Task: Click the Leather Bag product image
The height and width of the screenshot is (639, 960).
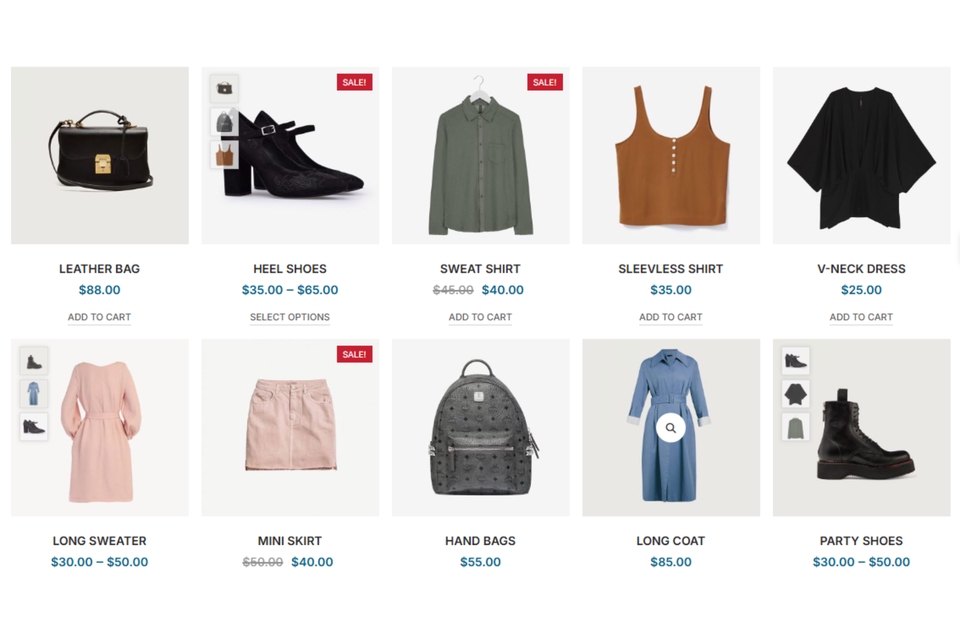Action: (x=100, y=155)
